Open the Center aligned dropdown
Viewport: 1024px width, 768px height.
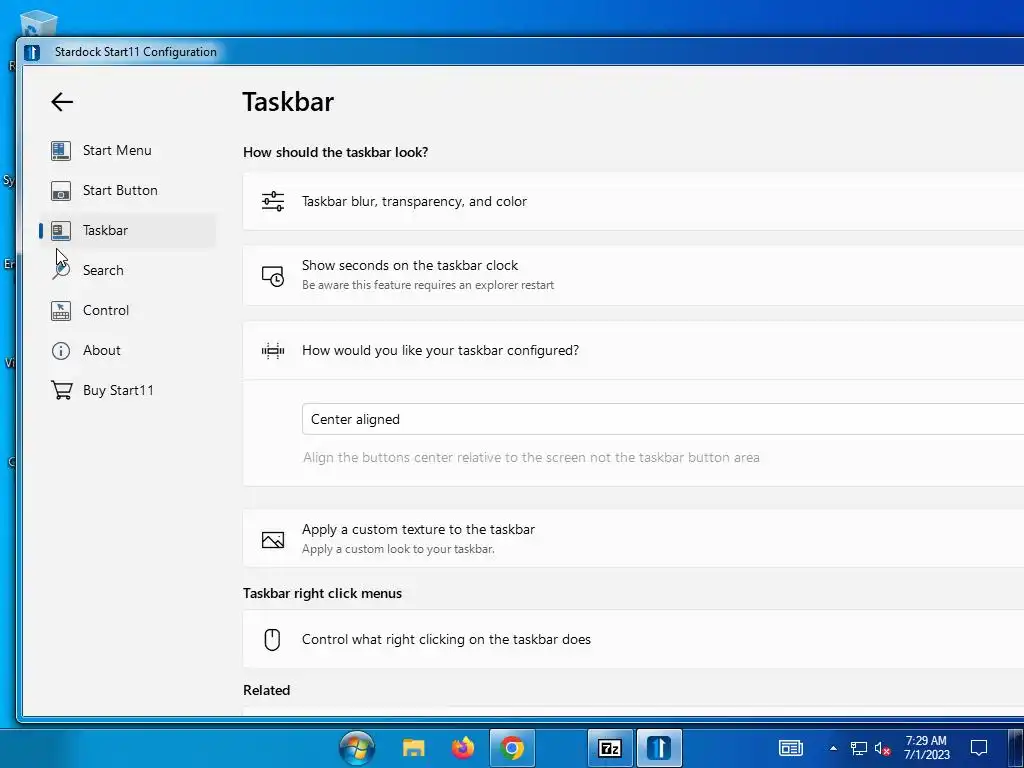(x=663, y=419)
